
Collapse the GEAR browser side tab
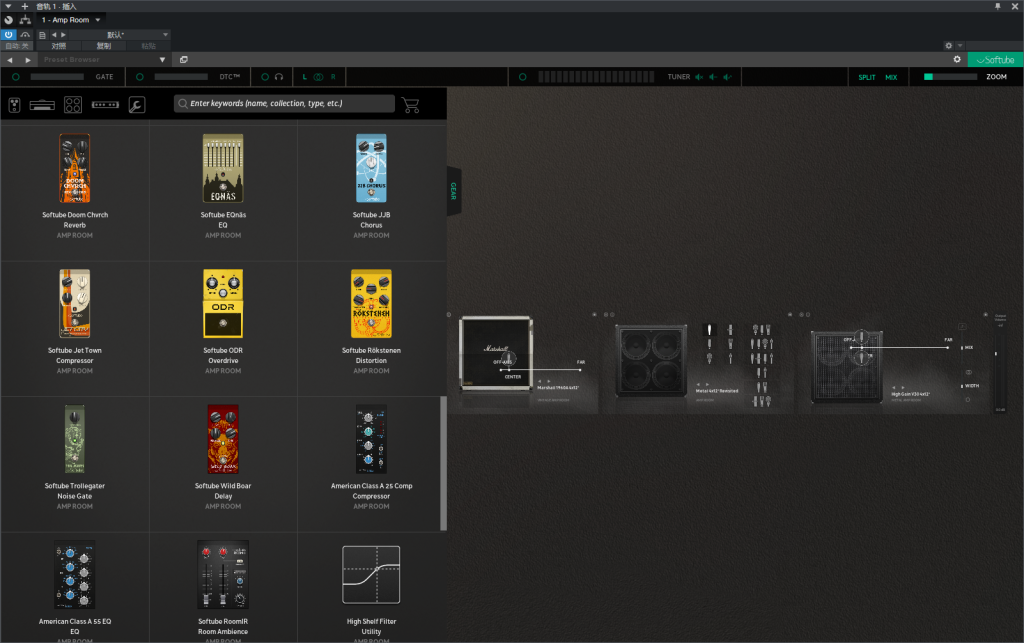(454, 191)
